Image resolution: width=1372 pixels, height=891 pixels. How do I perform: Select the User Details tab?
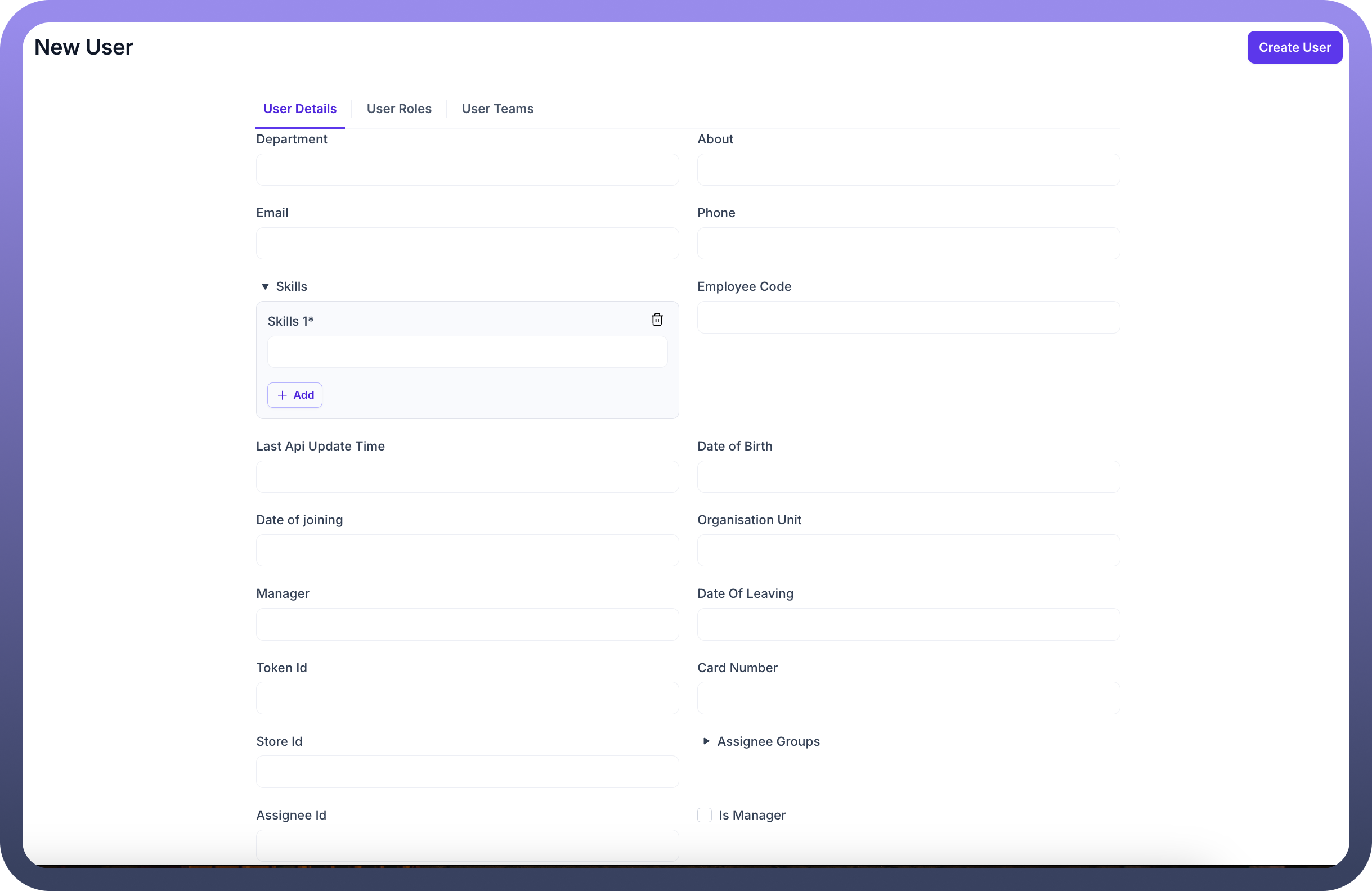(300, 109)
